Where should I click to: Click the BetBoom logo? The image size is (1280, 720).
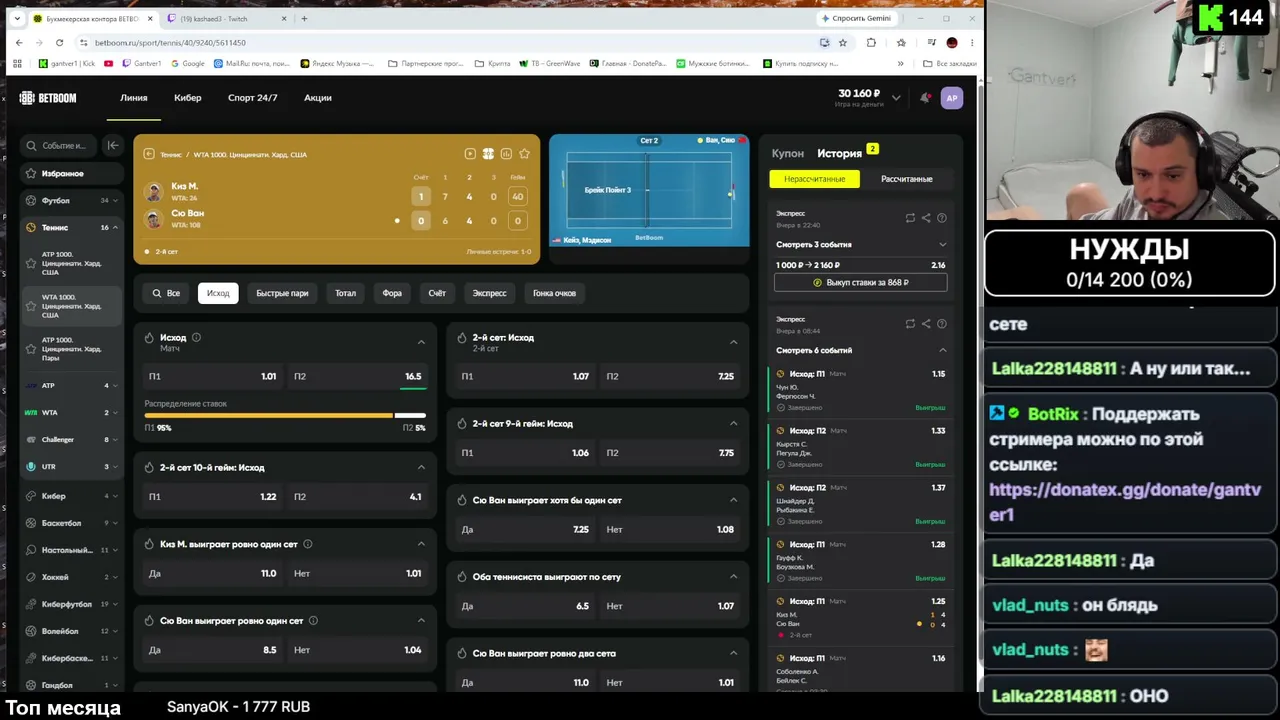pyautogui.click(x=48, y=98)
